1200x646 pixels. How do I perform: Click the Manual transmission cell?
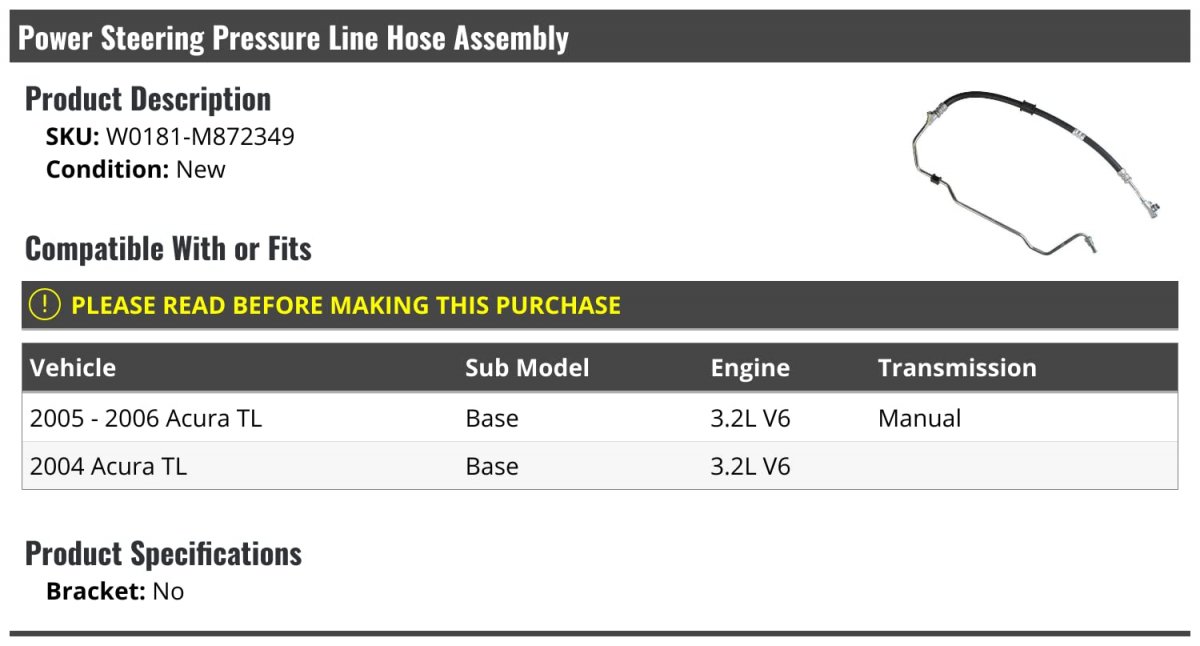point(919,418)
